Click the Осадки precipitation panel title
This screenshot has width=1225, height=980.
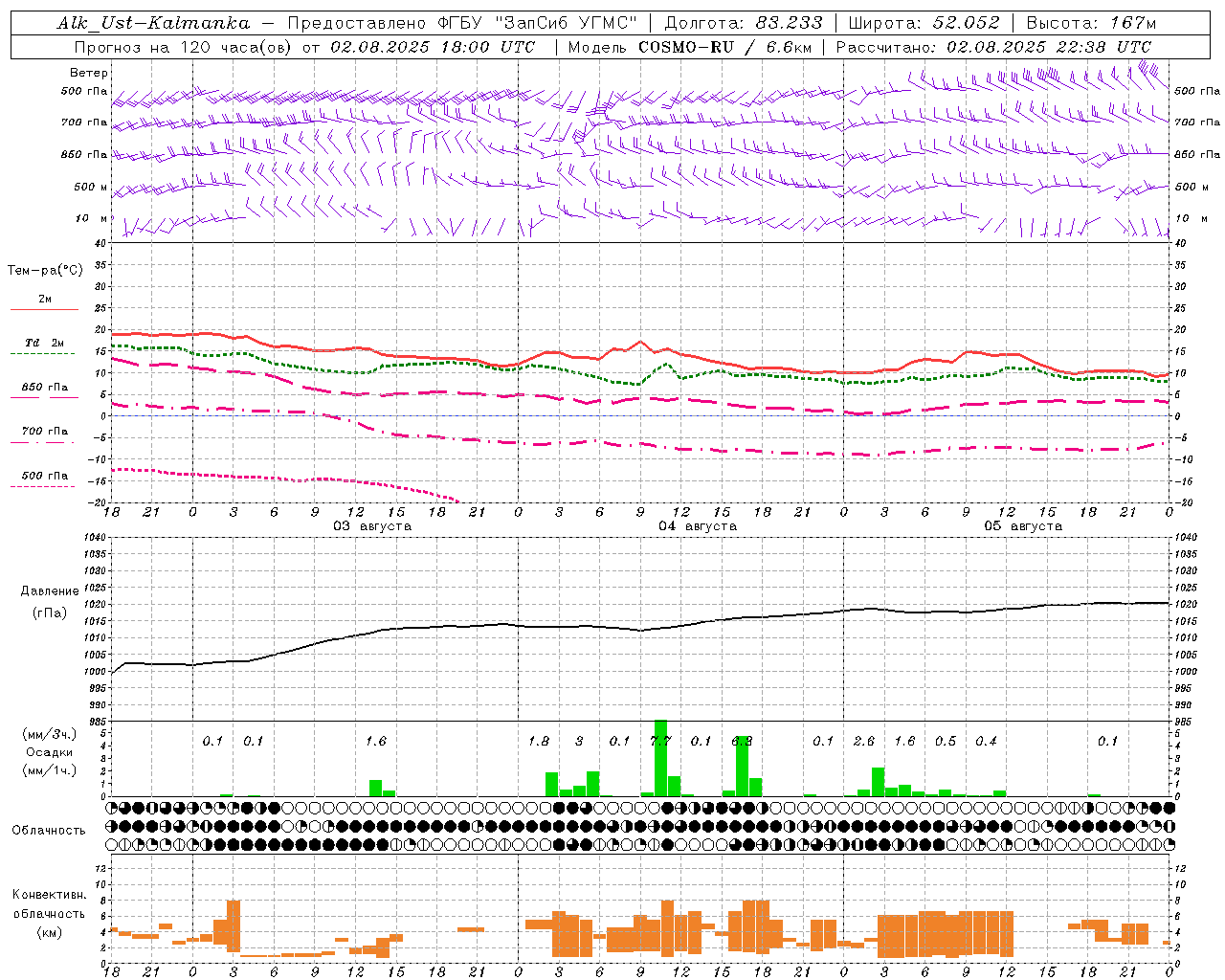point(50,752)
